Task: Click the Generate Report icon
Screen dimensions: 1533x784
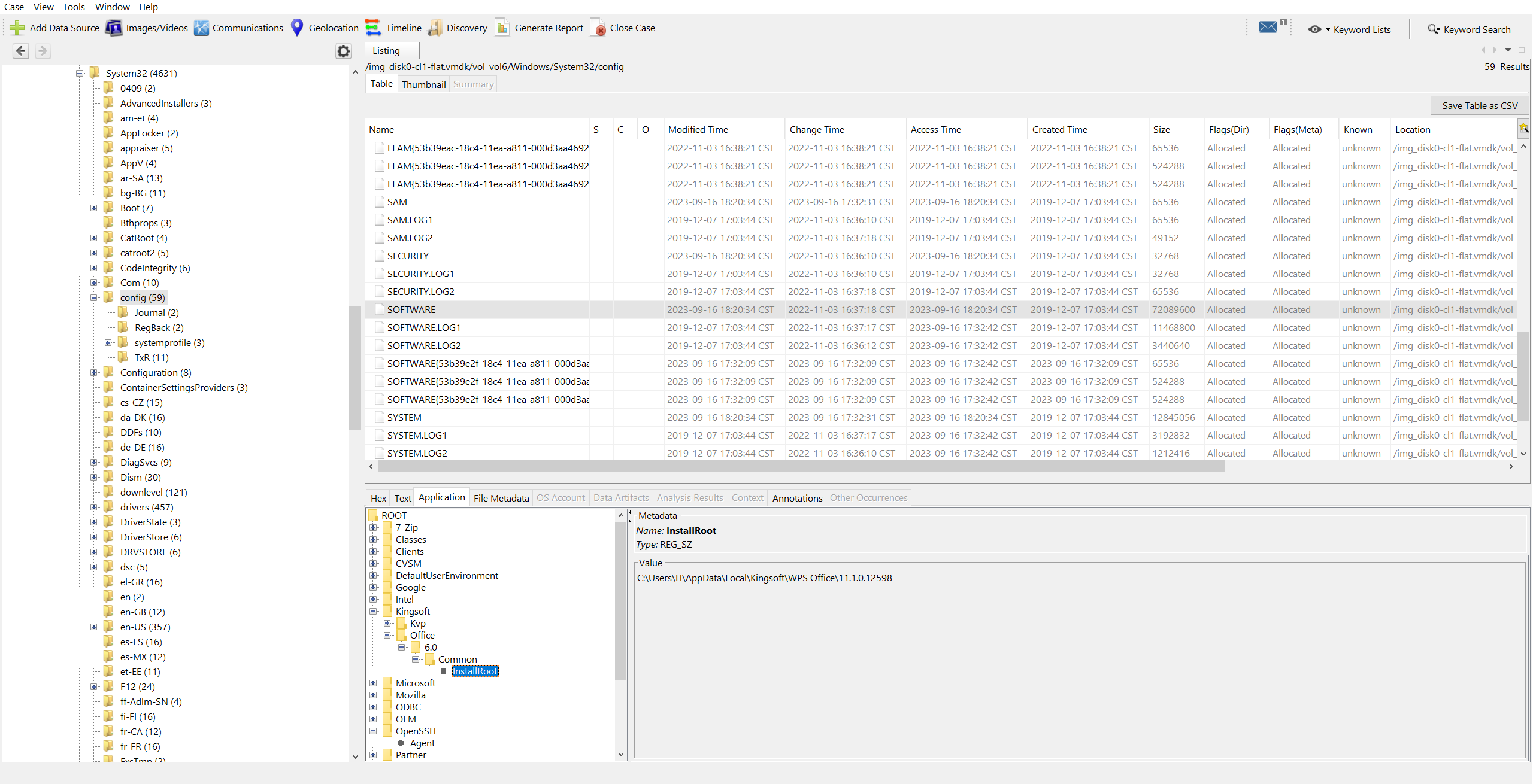Action: pos(502,28)
